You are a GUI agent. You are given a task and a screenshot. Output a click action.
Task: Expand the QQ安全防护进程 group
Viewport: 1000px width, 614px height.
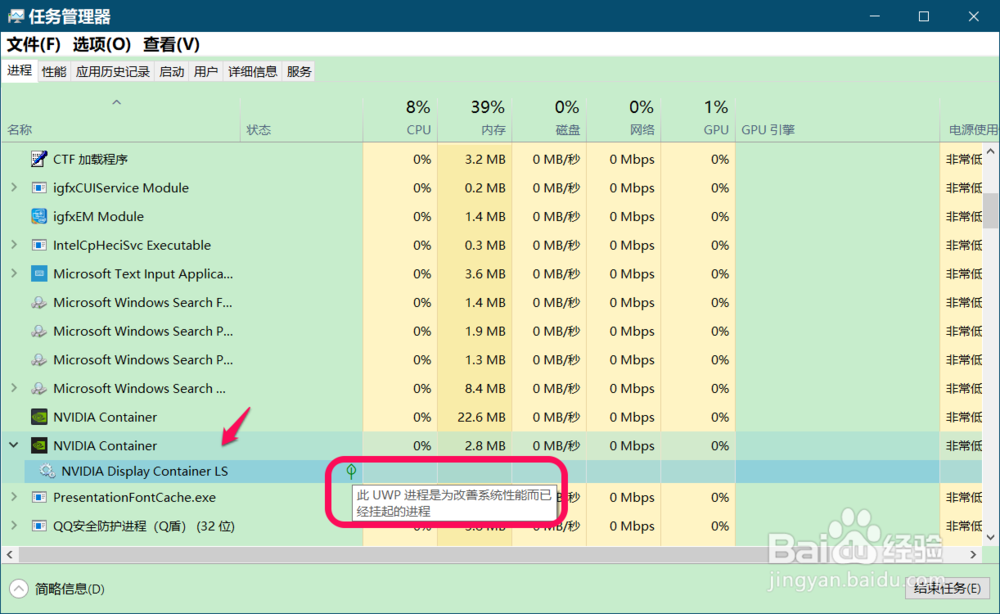(x=14, y=525)
